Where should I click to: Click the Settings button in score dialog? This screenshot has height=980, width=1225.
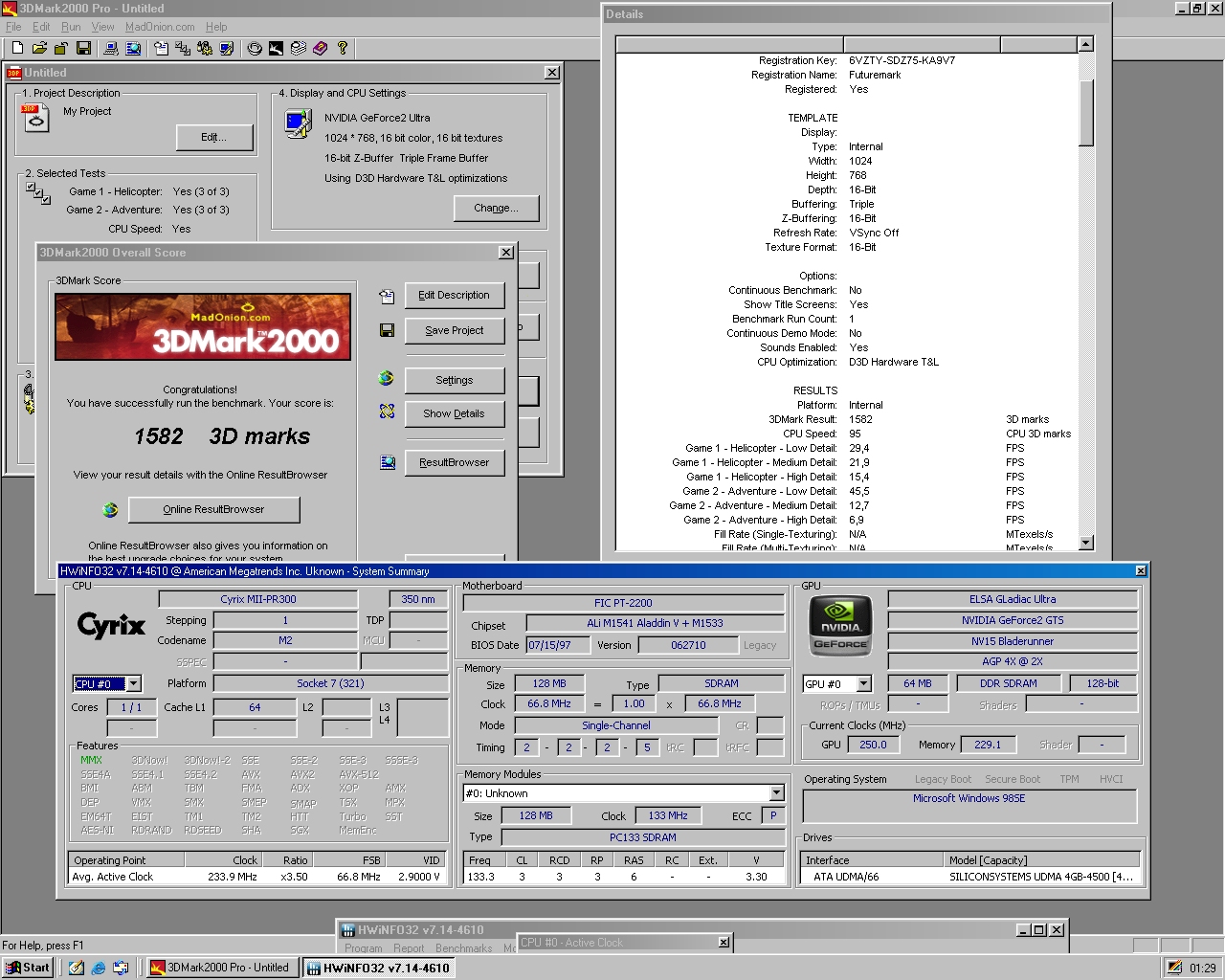(454, 380)
